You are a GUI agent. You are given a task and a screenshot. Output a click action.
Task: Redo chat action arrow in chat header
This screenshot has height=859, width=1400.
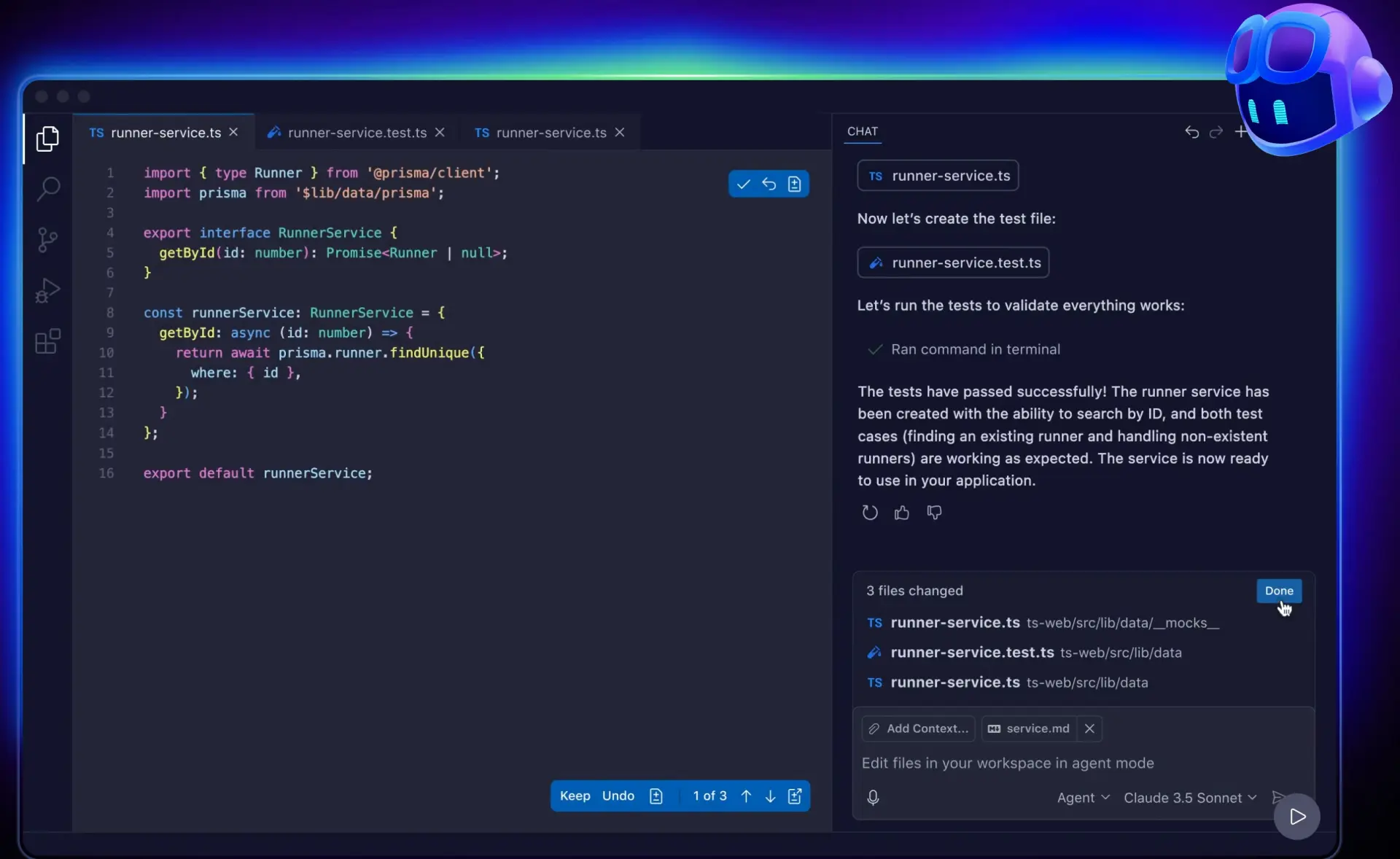coord(1216,132)
